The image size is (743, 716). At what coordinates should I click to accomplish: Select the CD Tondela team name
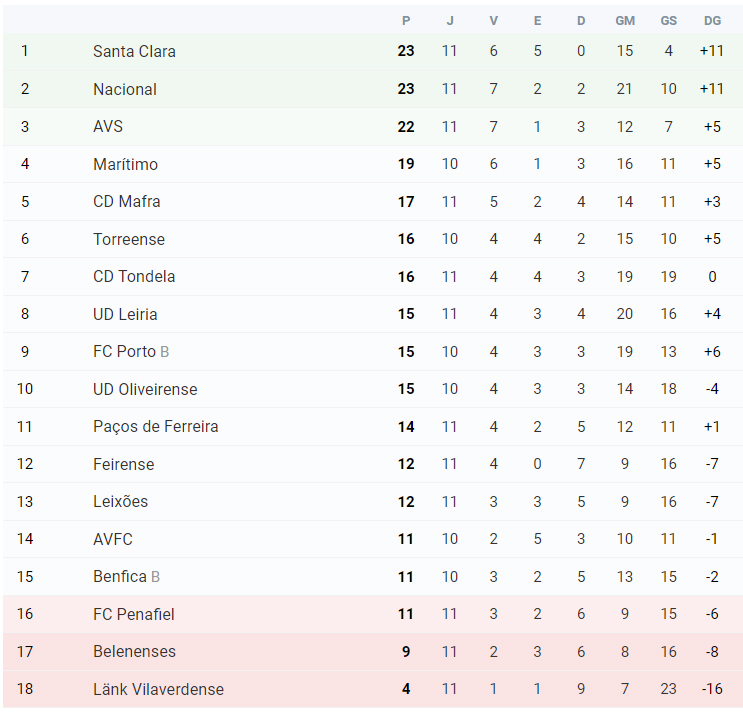pos(134,276)
